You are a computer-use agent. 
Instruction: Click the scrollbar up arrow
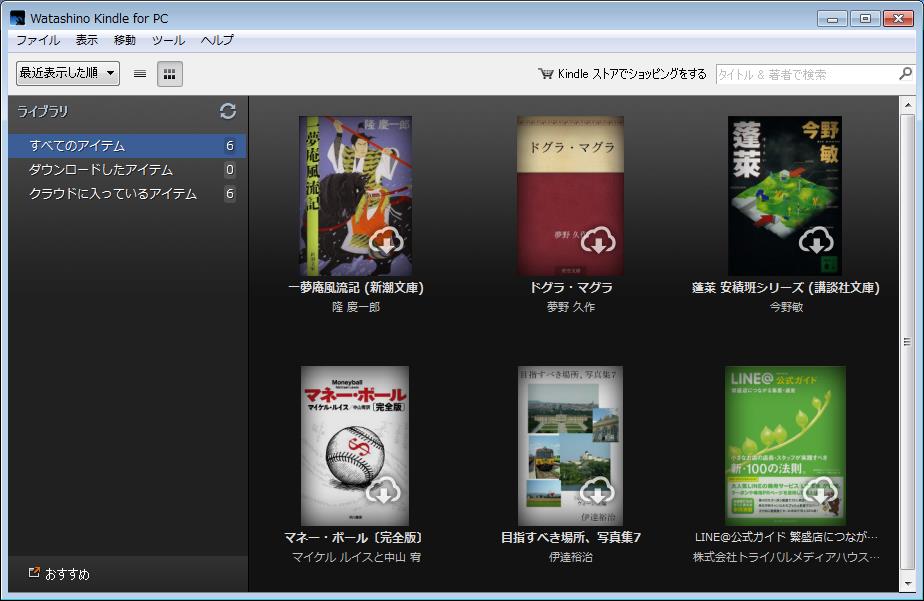pyautogui.click(x=908, y=105)
